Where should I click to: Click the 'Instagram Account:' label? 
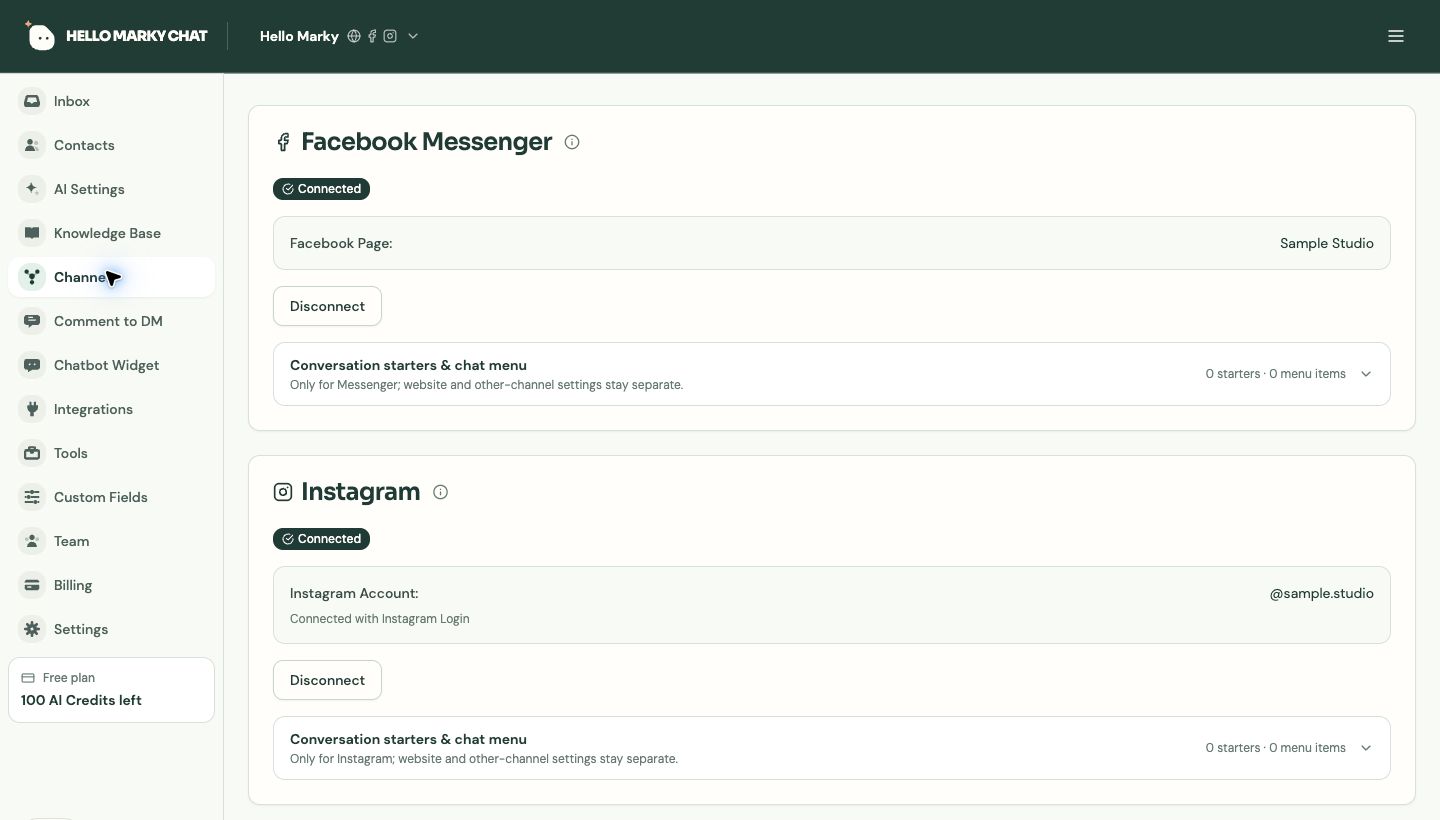point(354,593)
